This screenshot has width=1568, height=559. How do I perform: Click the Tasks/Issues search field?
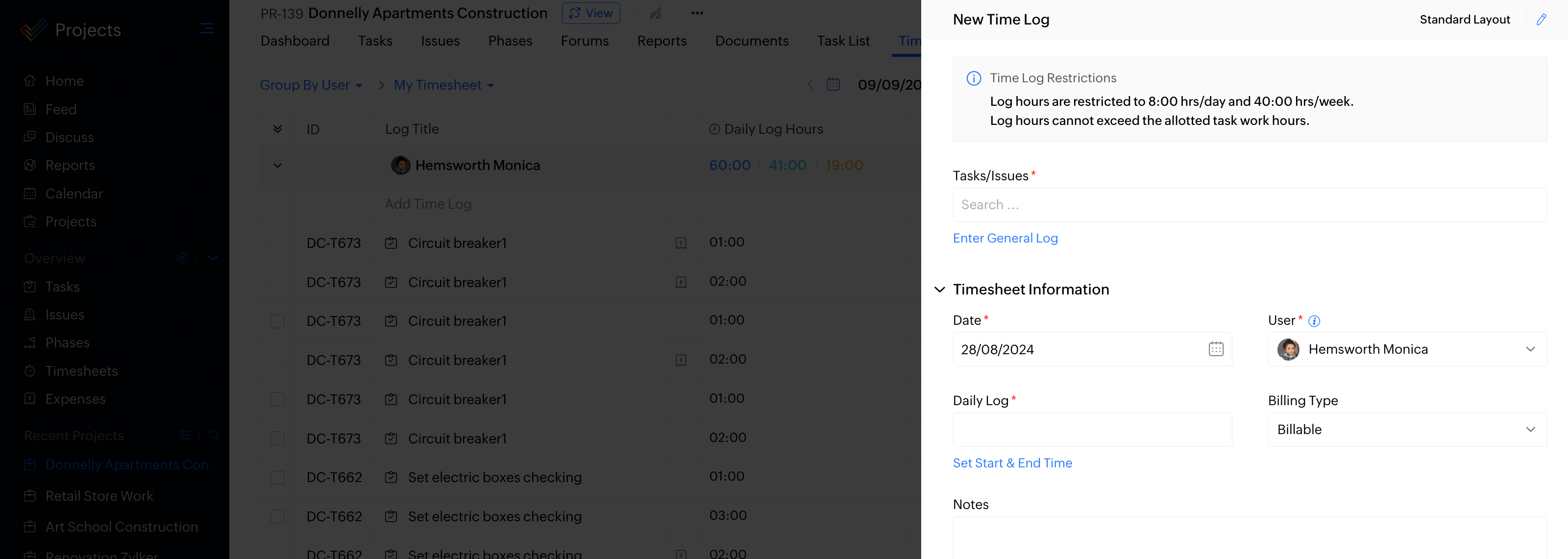pyautogui.click(x=1249, y=205)
